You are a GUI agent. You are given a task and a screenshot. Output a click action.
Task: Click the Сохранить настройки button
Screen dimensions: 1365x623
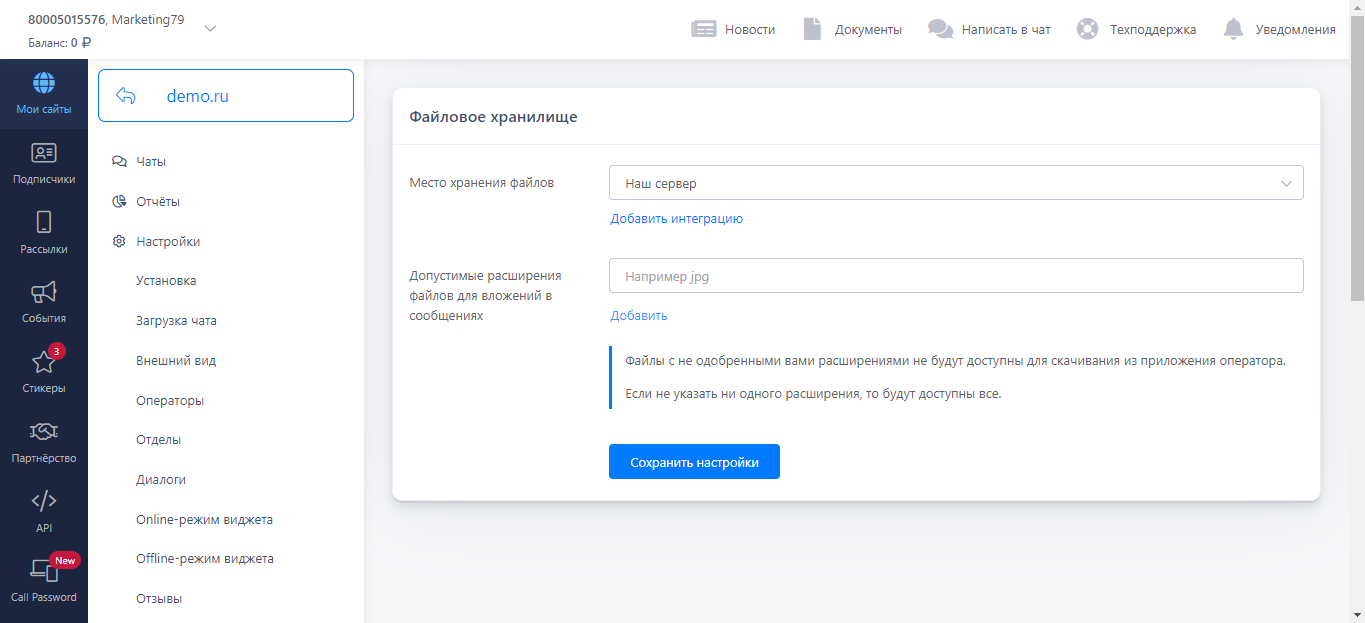(694, 462)
